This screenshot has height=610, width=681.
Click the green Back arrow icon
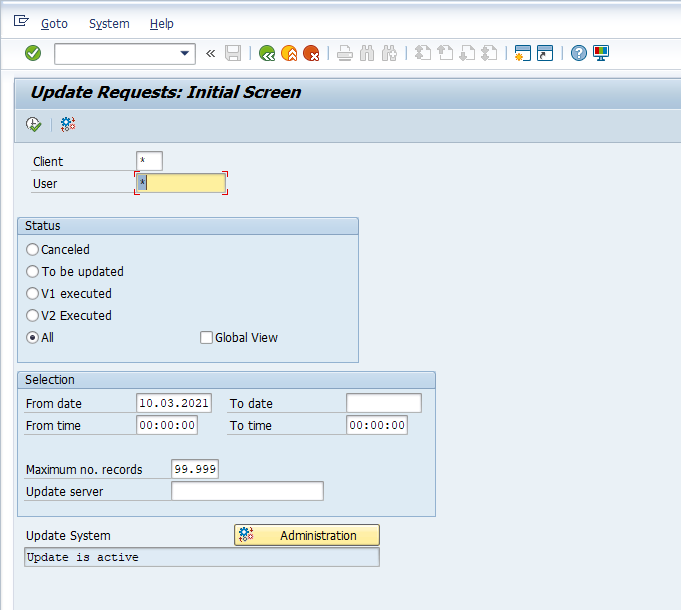point(267,53)
